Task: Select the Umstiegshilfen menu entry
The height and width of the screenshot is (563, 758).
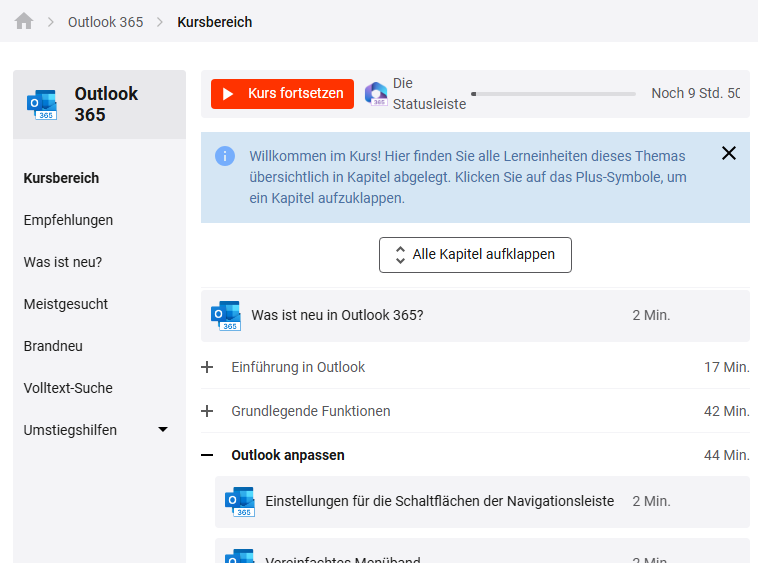Action: point(70,430)
